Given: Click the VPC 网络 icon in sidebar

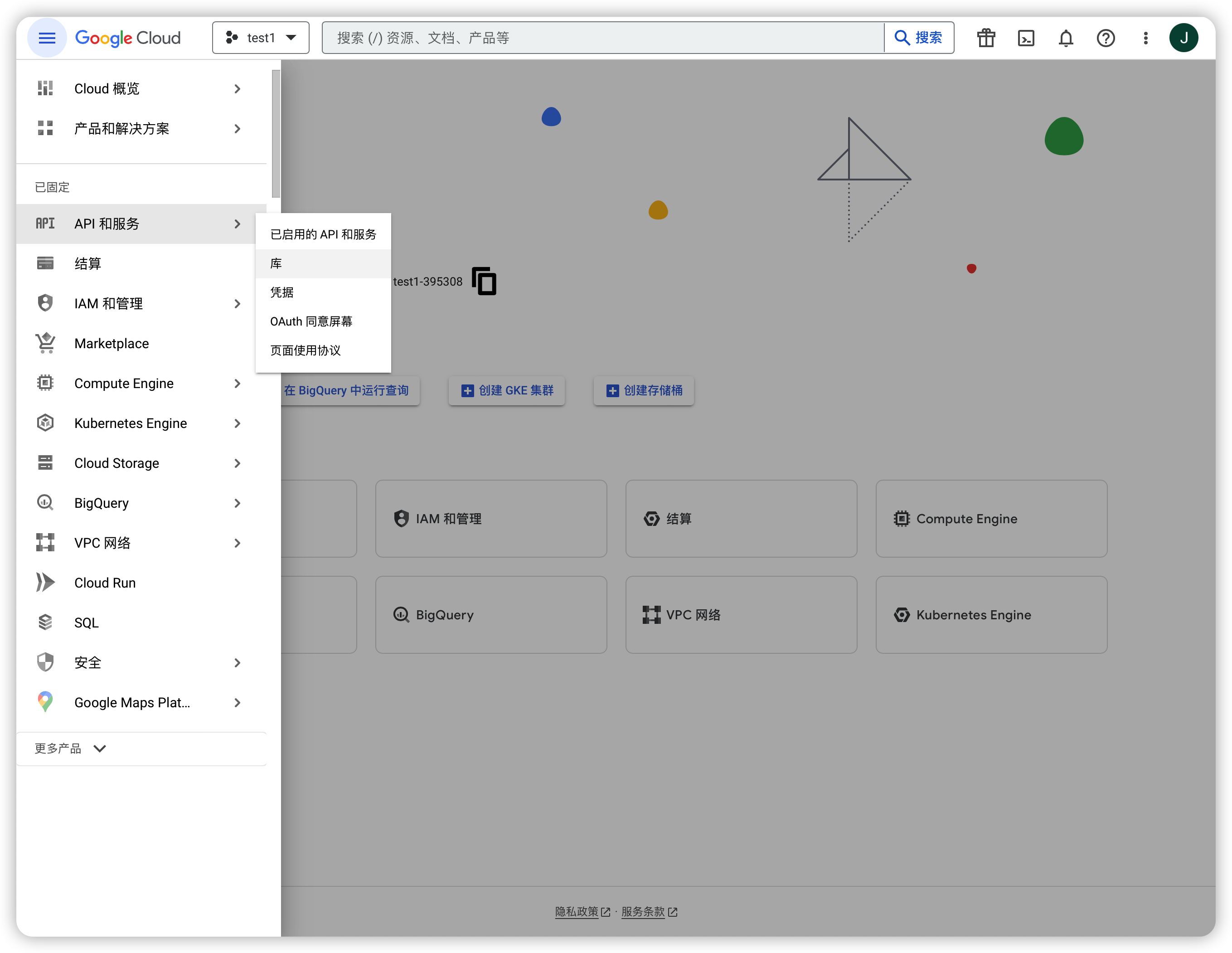Looking at the screenshot, I should coord(45,542).
